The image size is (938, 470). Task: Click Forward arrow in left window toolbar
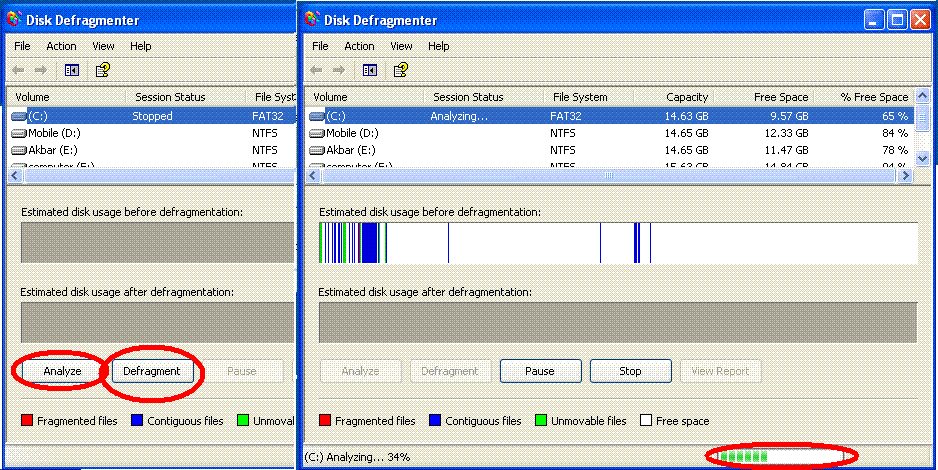[x=41, y=71]
